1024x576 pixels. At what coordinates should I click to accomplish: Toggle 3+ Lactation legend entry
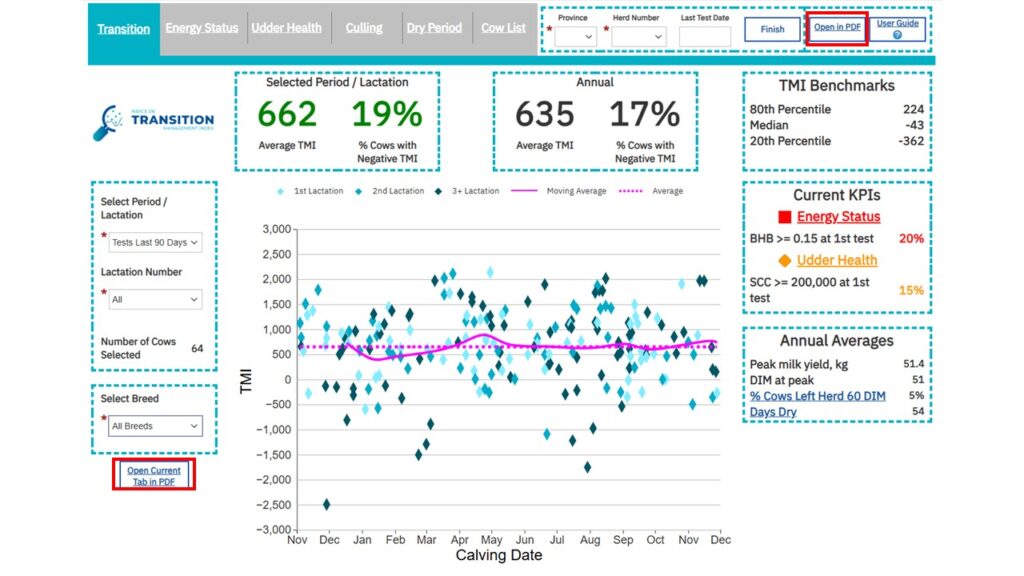(467, 191)
